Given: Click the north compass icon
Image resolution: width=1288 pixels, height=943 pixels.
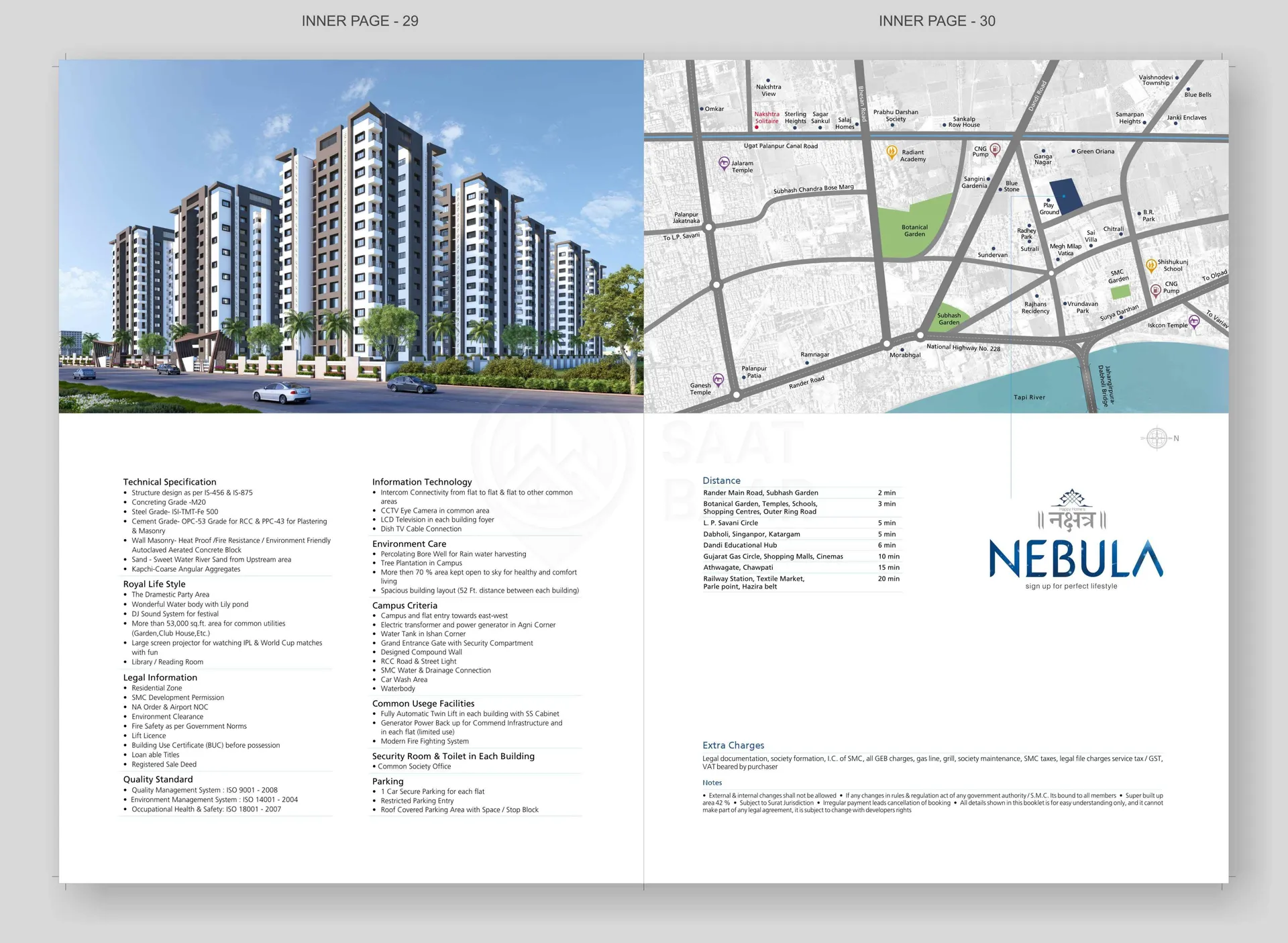Looking at the screenshot, I should [x=1157, y=438].
